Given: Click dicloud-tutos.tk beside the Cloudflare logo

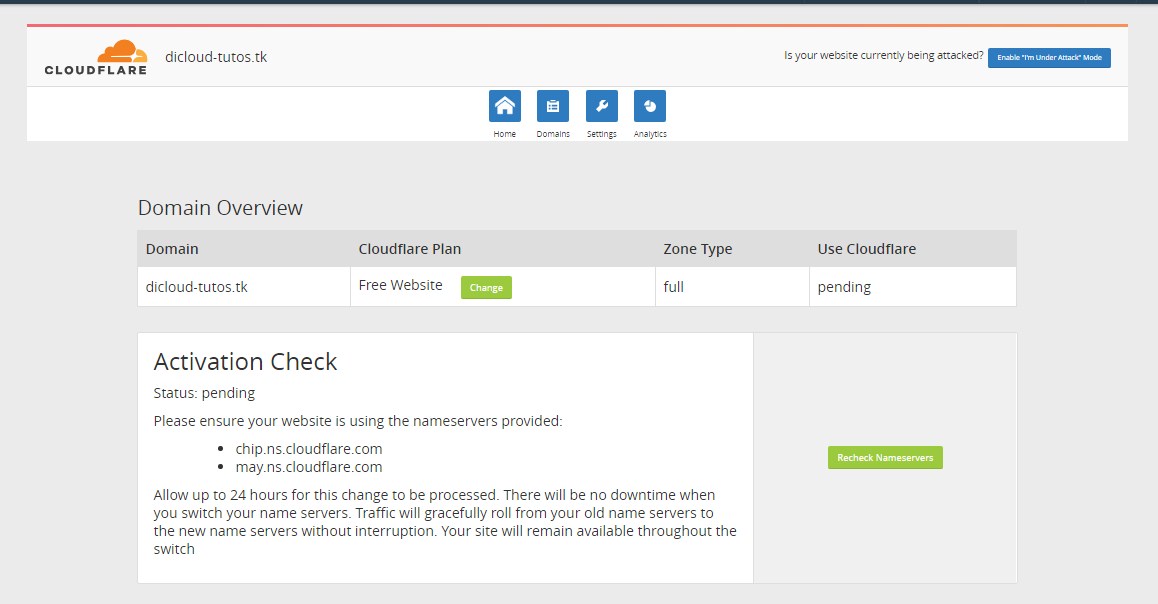Looking at the screenshot, I should coord(217,56).
